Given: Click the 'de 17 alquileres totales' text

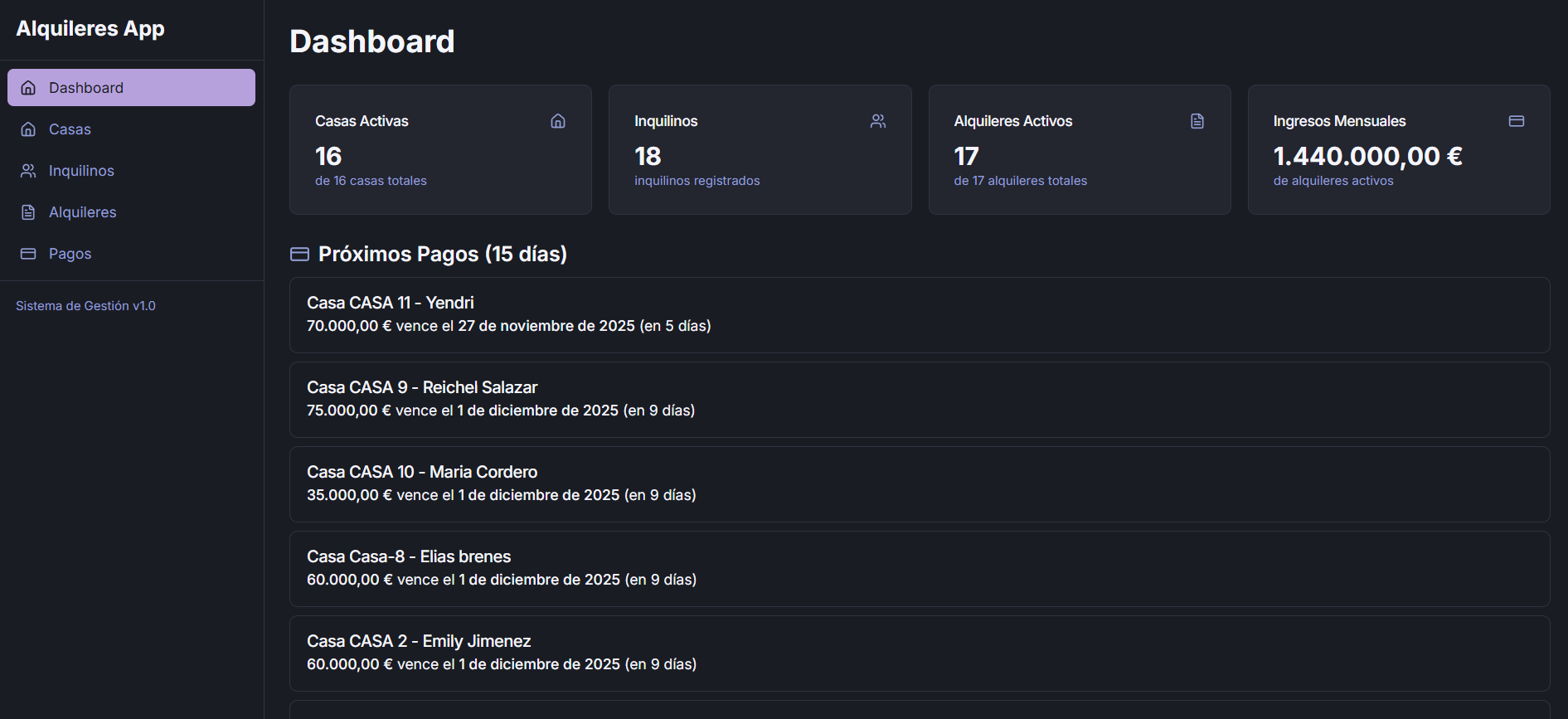Looking at the screenshot, I should (x=1021, y=181).
